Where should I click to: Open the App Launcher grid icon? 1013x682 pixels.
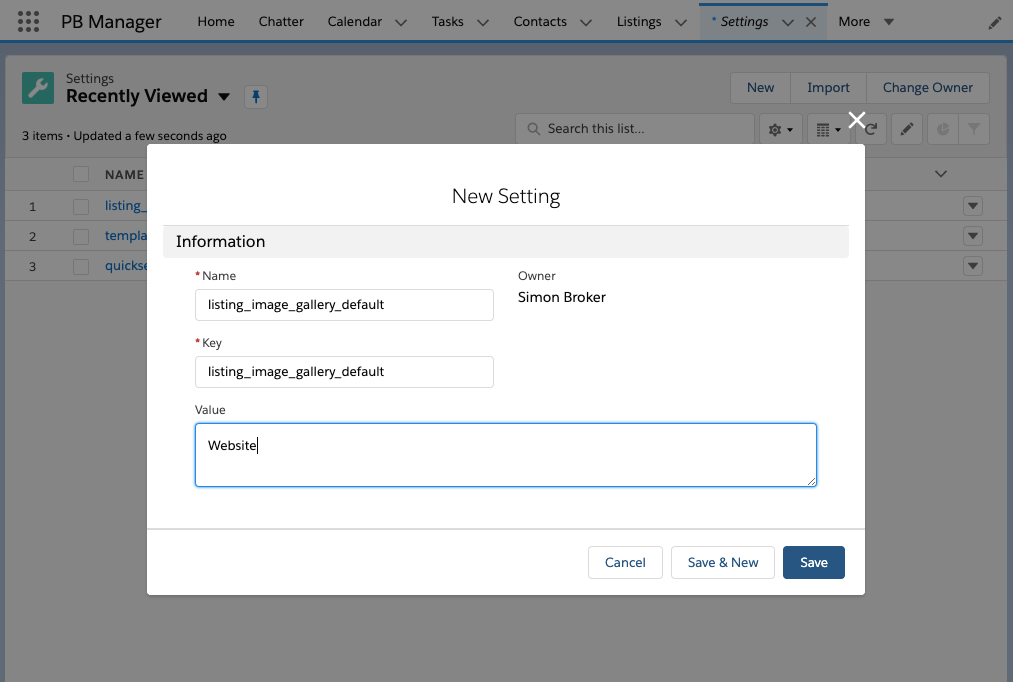click(28, 21)
